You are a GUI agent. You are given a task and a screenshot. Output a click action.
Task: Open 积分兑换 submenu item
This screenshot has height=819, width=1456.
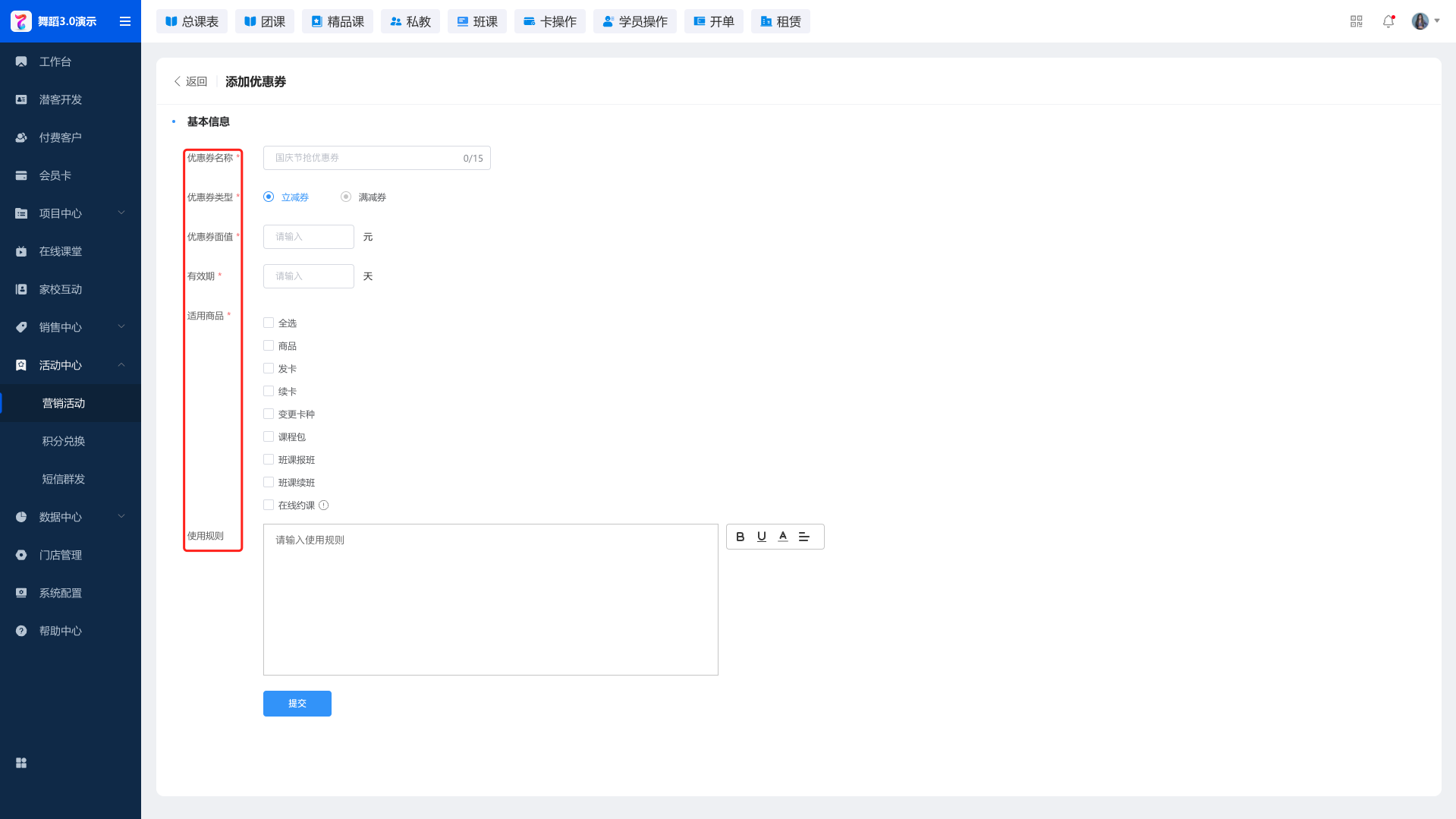tap(71, 441)
